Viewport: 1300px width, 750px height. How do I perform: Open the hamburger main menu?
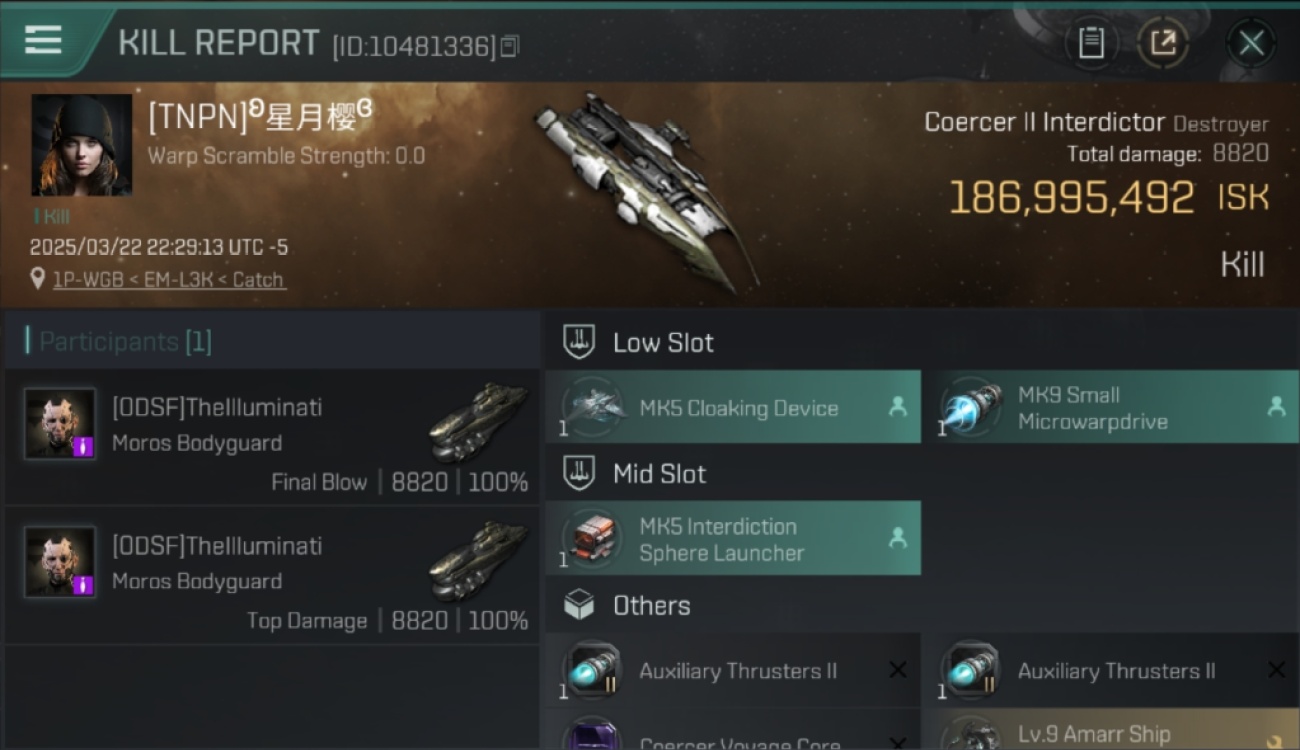(x=43, y=41)
